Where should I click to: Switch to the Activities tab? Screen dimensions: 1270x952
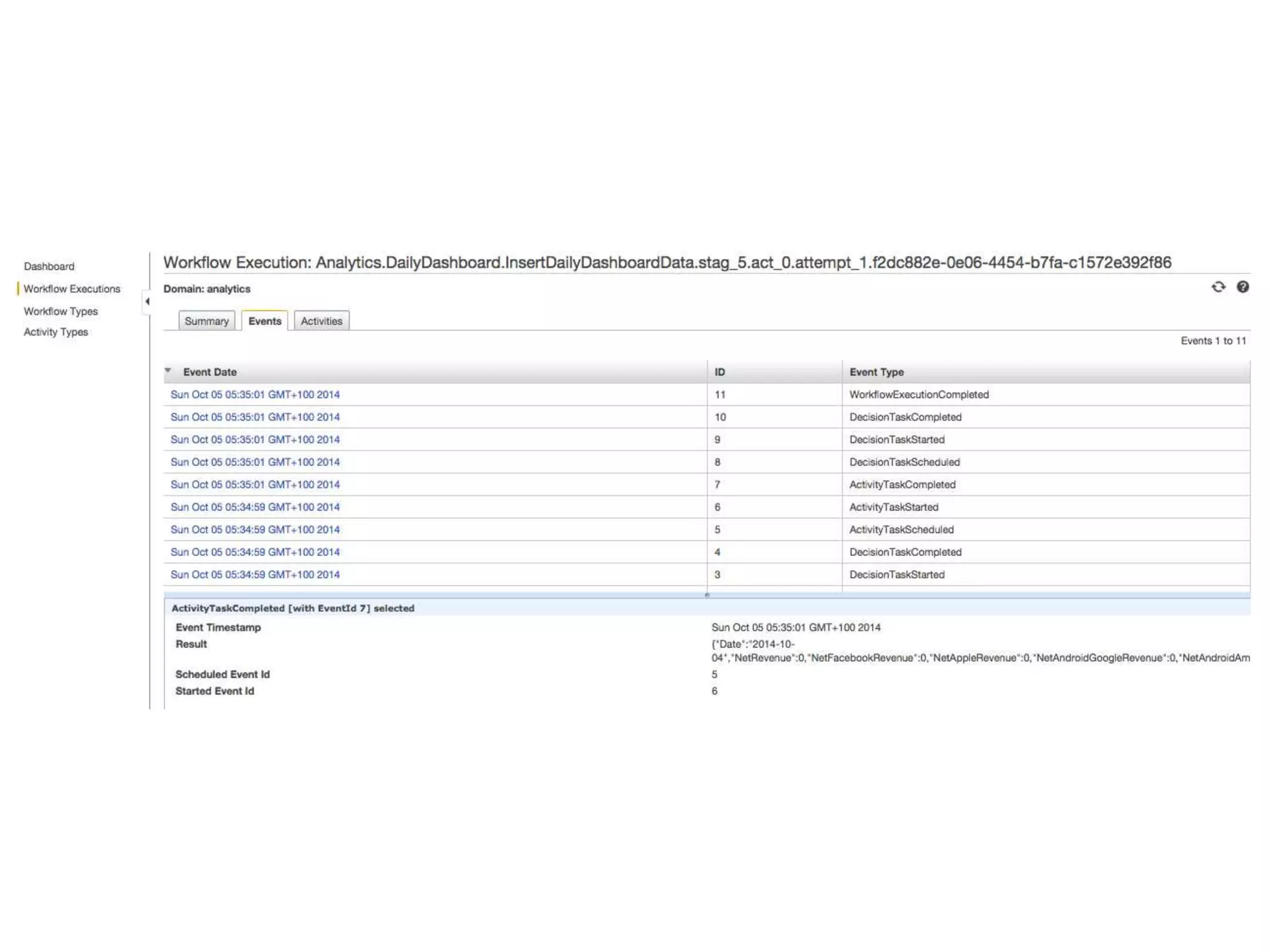pos(321,321)
